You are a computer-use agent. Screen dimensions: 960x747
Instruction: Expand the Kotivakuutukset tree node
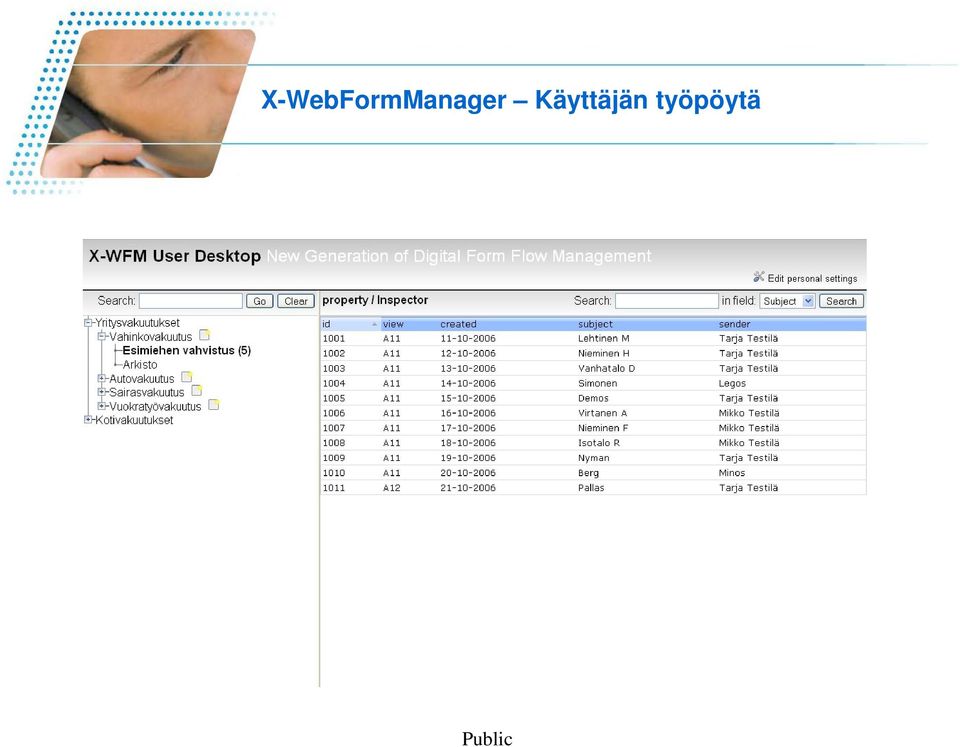click(88, 419)
